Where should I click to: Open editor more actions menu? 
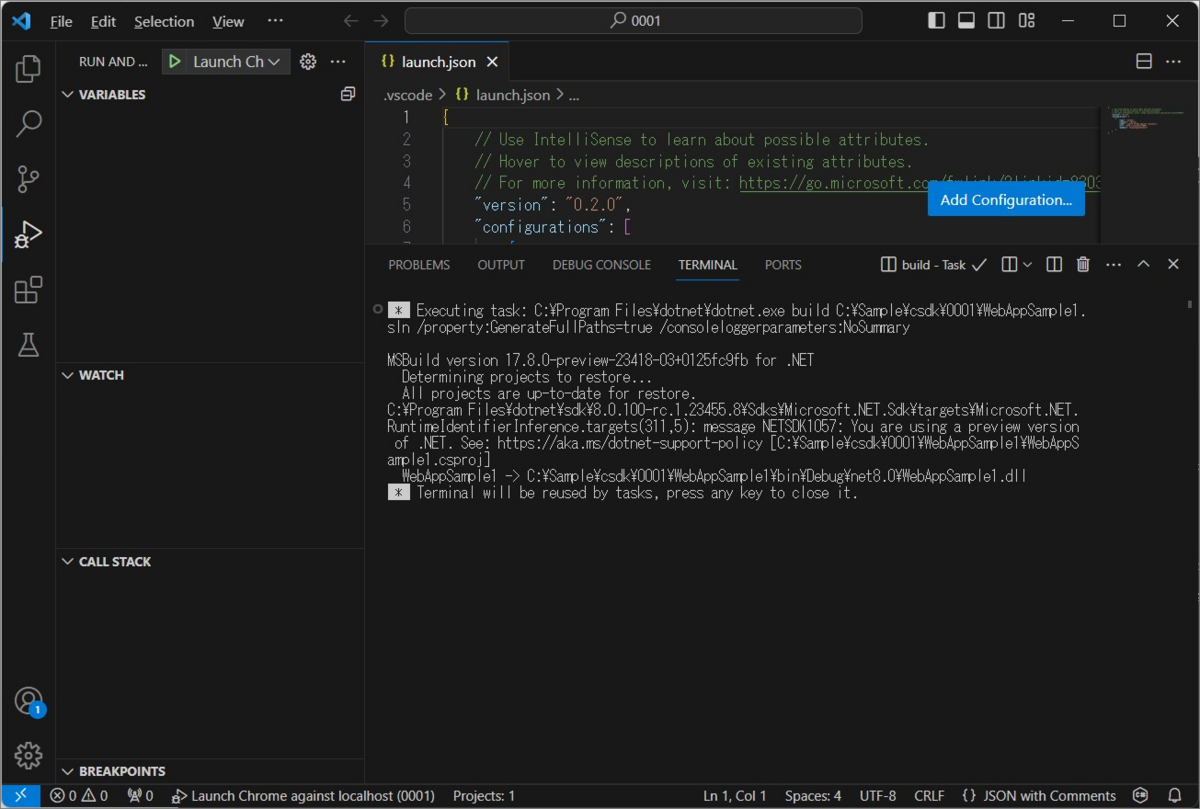1174,62
